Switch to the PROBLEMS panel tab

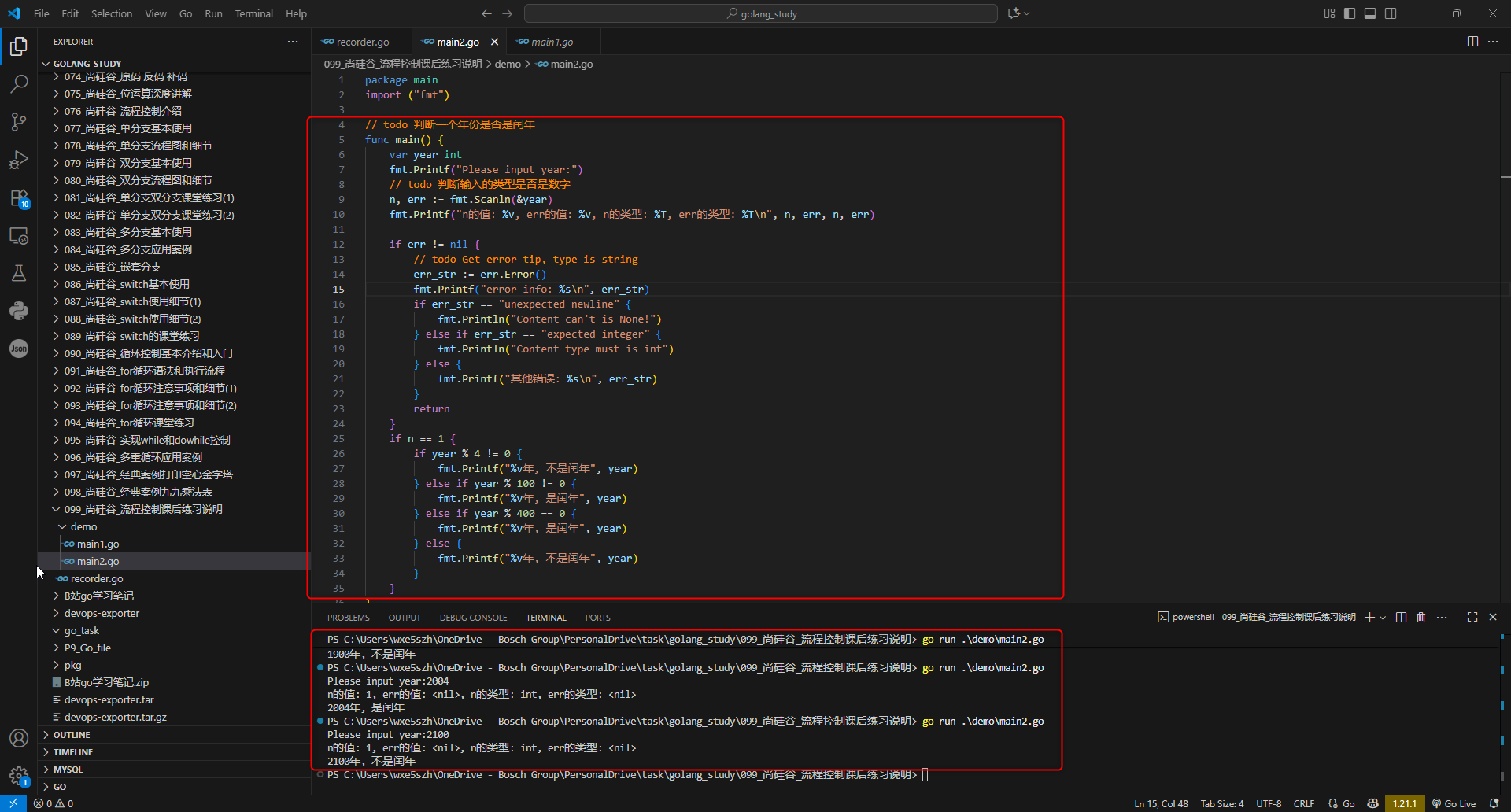(349, 618)
